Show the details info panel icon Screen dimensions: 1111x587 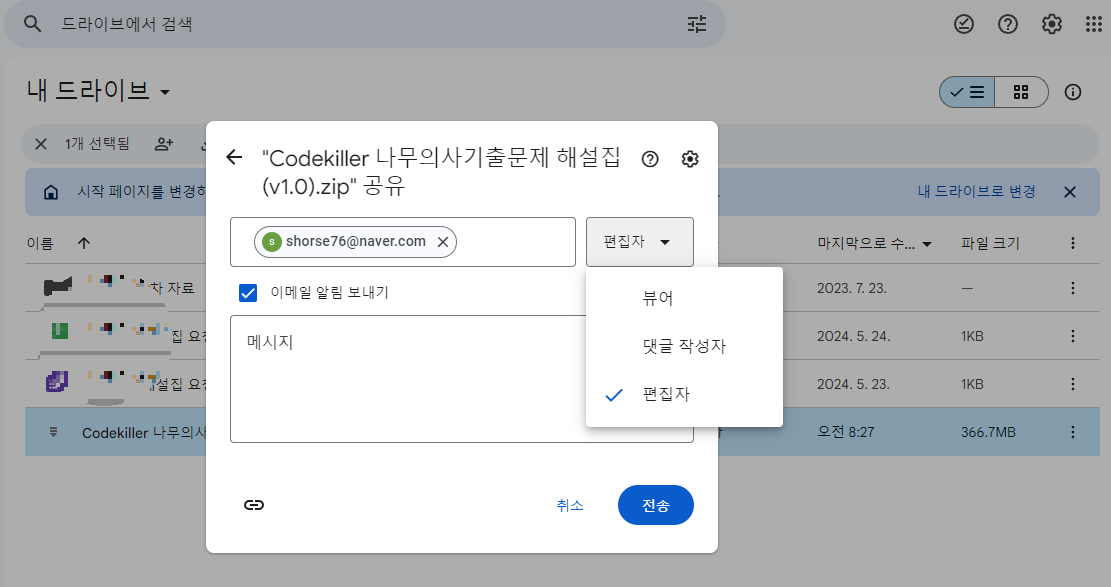(x=1073, y=92)
